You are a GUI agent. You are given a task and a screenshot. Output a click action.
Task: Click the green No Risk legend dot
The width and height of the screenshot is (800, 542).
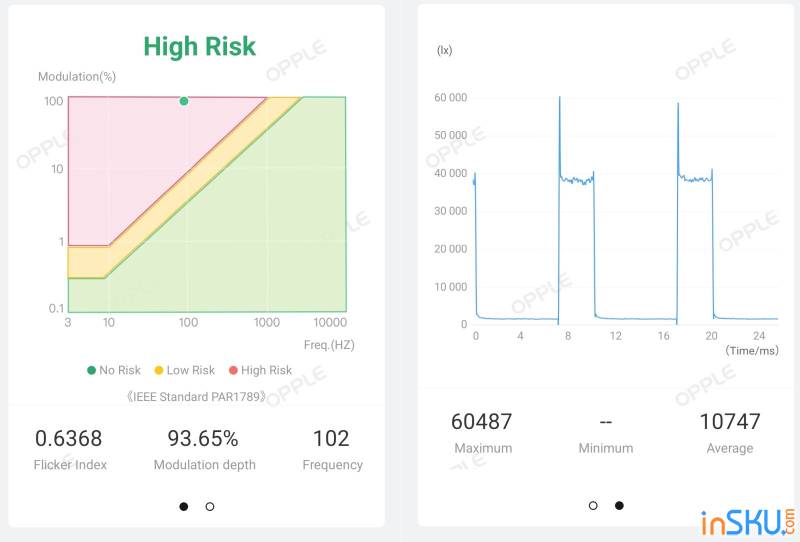[91, 370]
